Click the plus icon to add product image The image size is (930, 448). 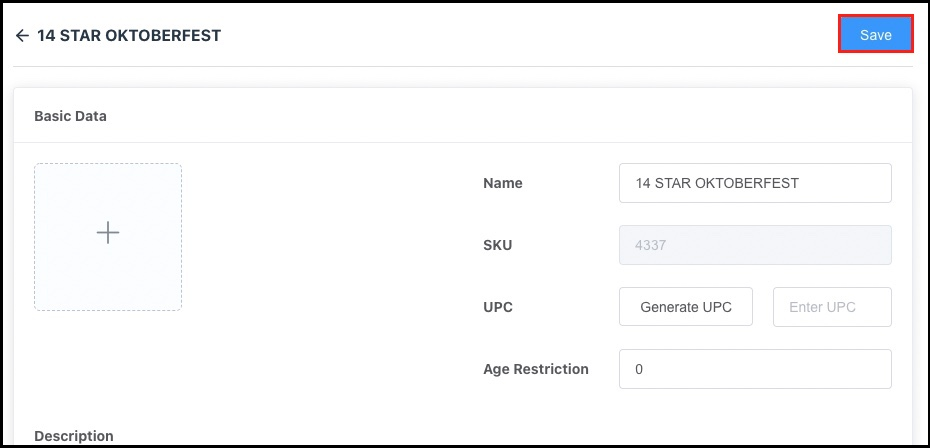click(108, 233)
